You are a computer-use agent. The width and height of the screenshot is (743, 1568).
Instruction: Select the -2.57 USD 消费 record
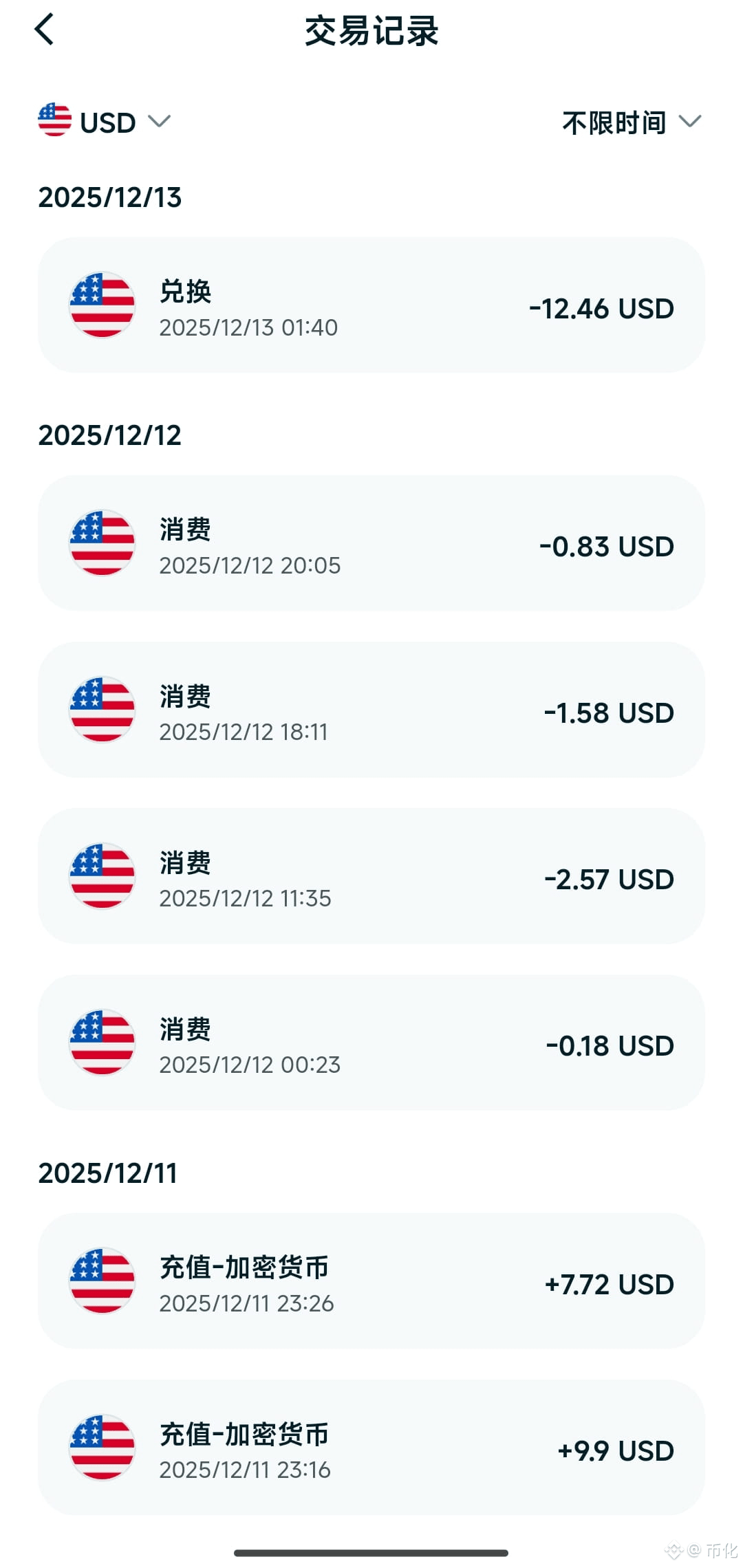[x=371, y=876]
